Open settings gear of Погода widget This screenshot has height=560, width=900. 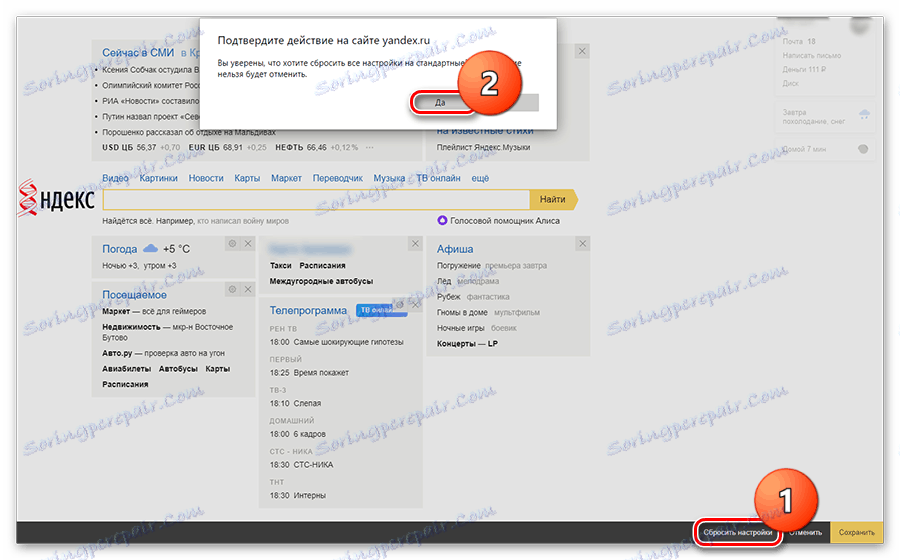click(x=232, y=244)
